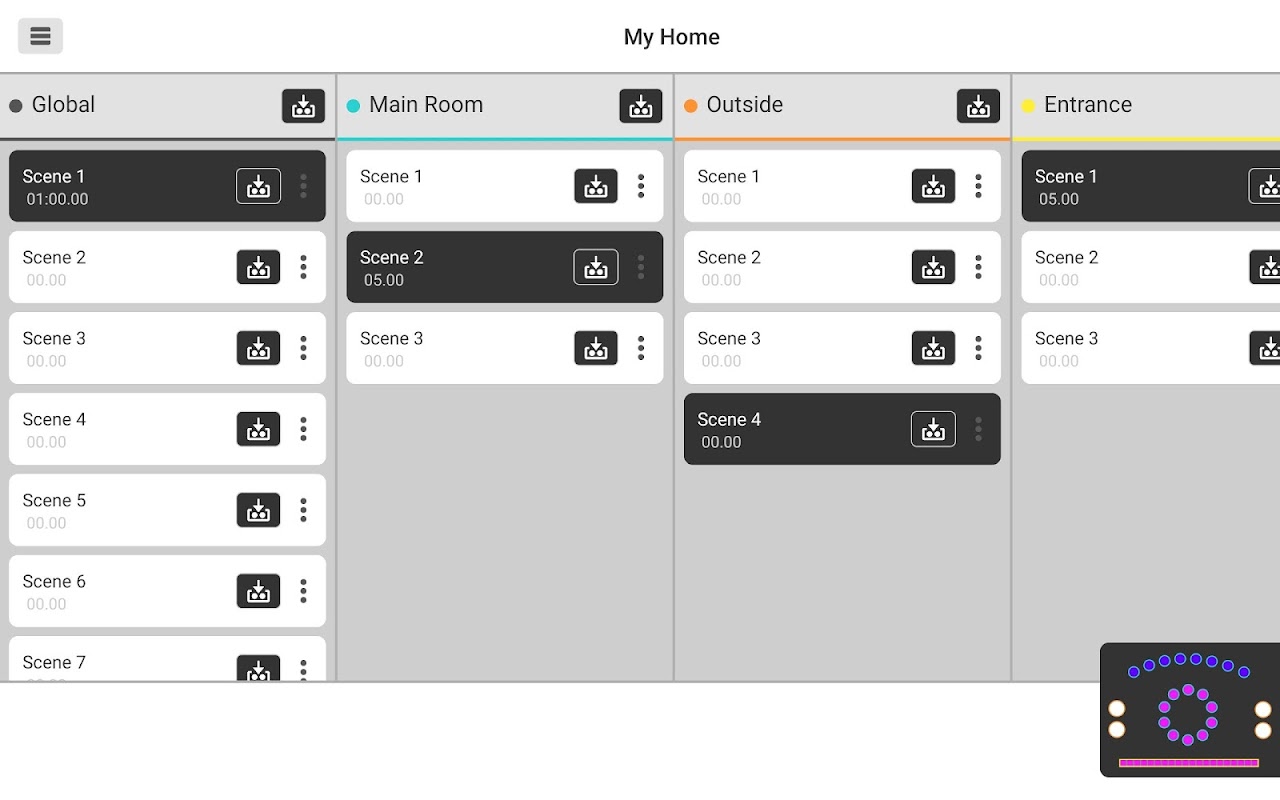Save to Main Room Scene 1
This screenshot has width=1280, height=800.
596,186
